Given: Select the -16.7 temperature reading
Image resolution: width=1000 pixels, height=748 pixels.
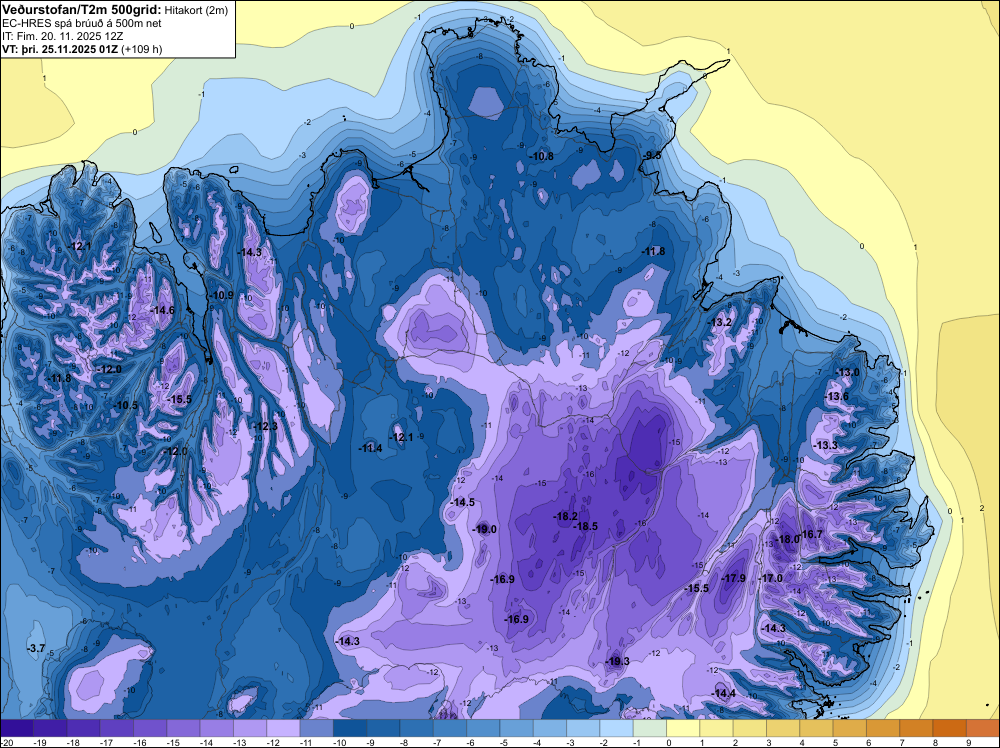Looking at the screenshot, I should (811, 534).
